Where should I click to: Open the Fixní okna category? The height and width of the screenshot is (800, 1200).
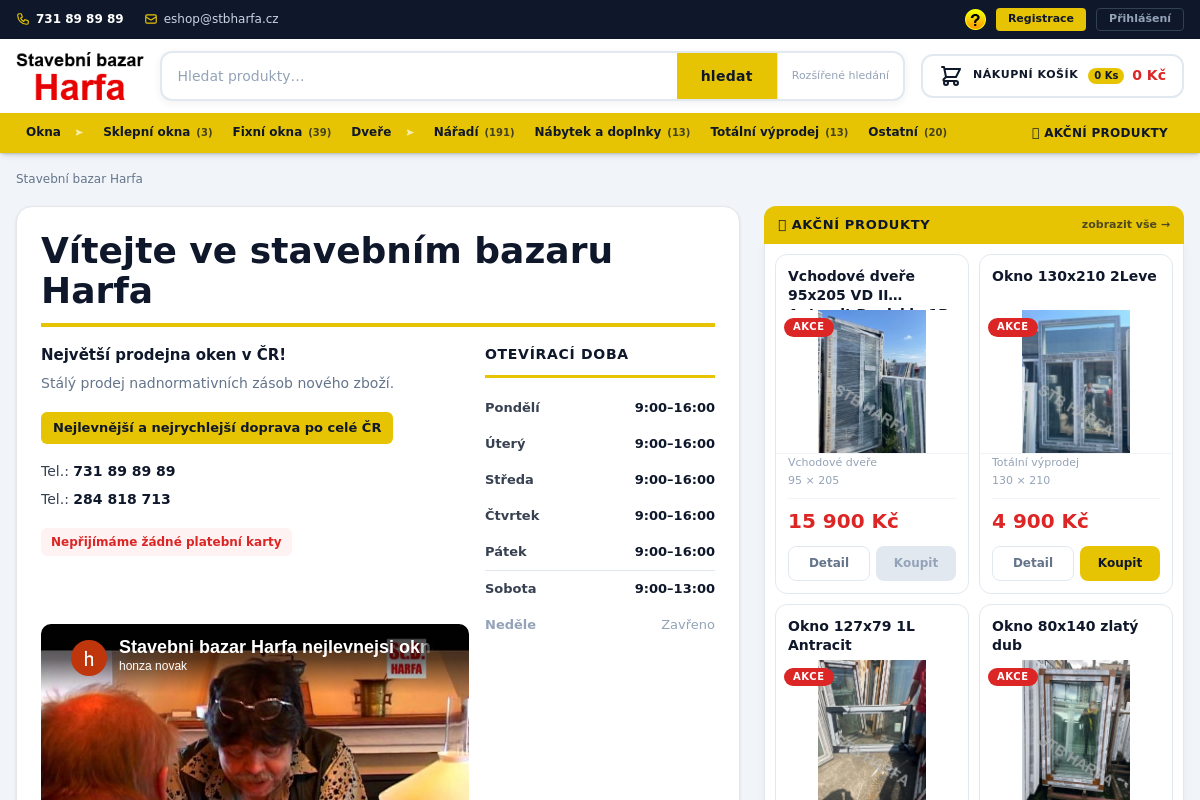[282, 132]
